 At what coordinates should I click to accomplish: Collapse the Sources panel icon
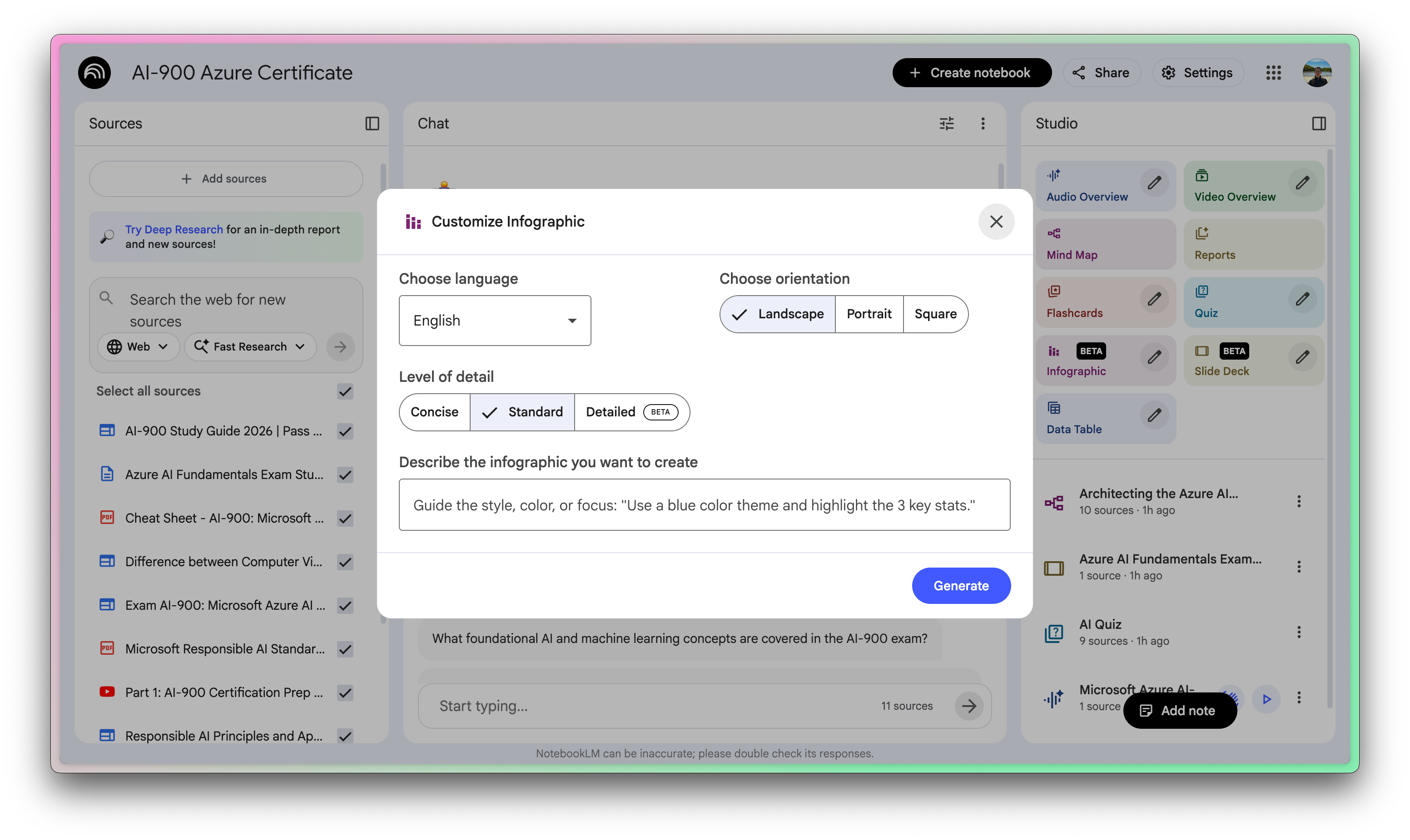372,124
